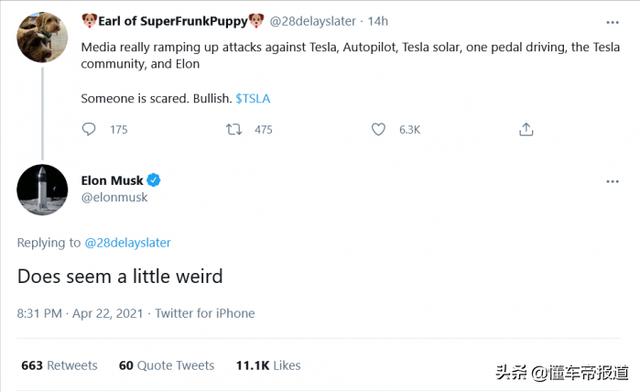Click the @28delayslater link after Replying to
This screenshot has height=392, width=640.
[127, 243]
